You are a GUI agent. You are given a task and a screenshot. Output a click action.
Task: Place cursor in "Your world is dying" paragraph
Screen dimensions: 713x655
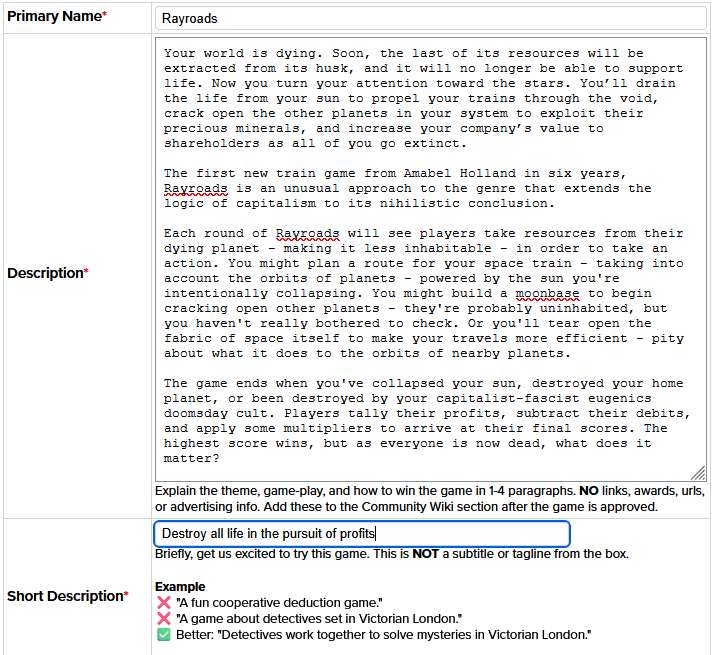tap(400, 98)
